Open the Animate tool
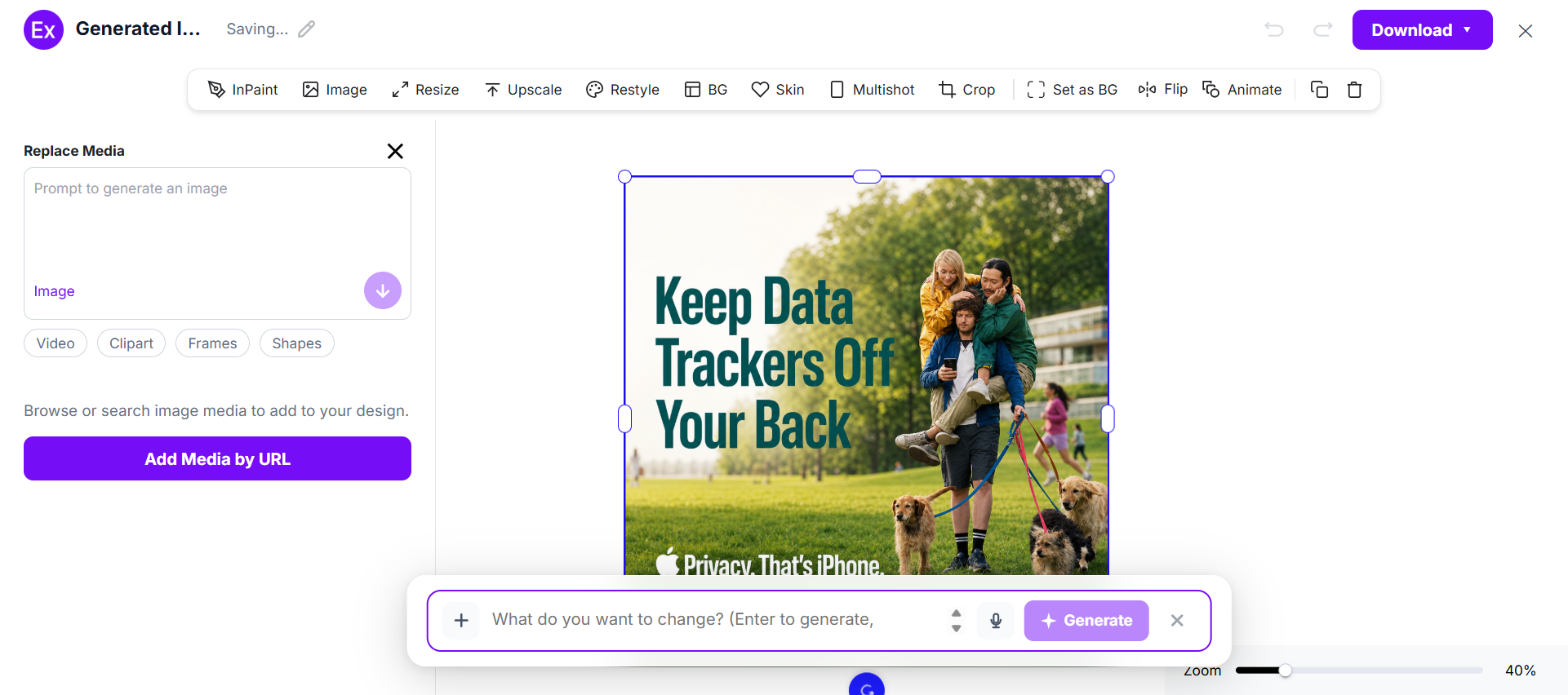1568x695 pixels. 1242,90
